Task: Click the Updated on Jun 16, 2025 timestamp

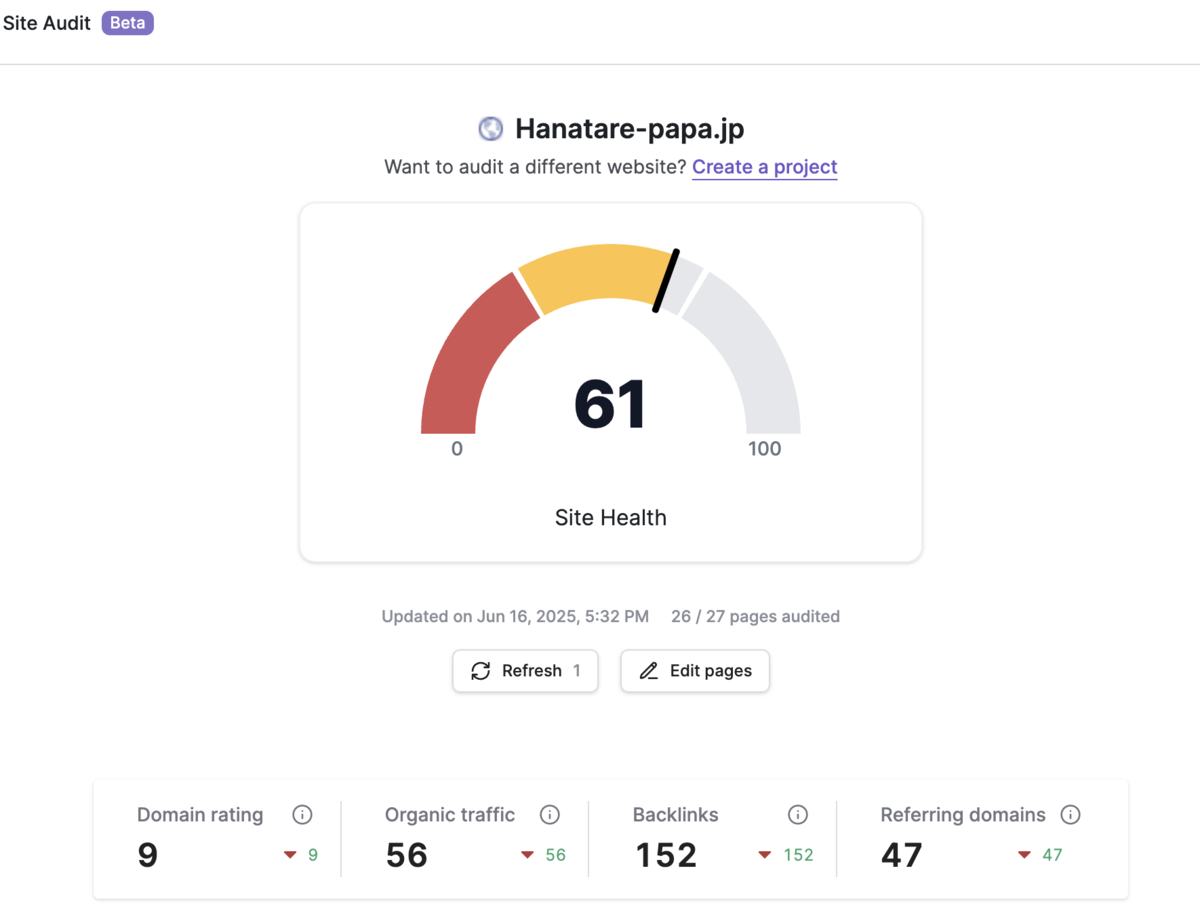Action: (x=515, y=617)
